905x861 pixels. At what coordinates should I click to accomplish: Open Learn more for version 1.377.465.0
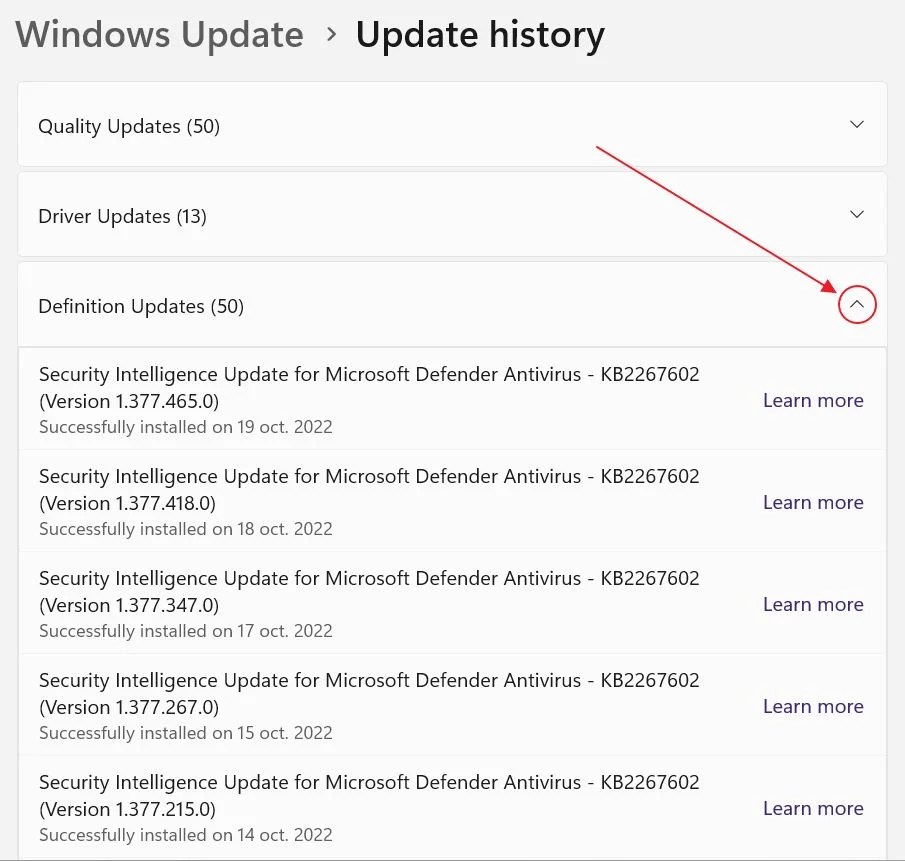pyautogui.click(x=813, y=400)
